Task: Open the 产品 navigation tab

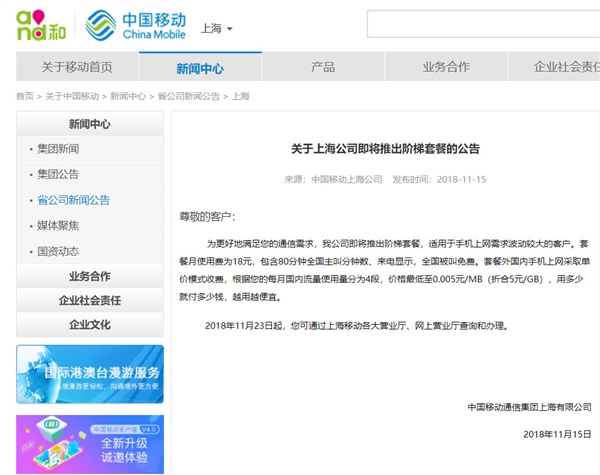Action: point(322,68)
